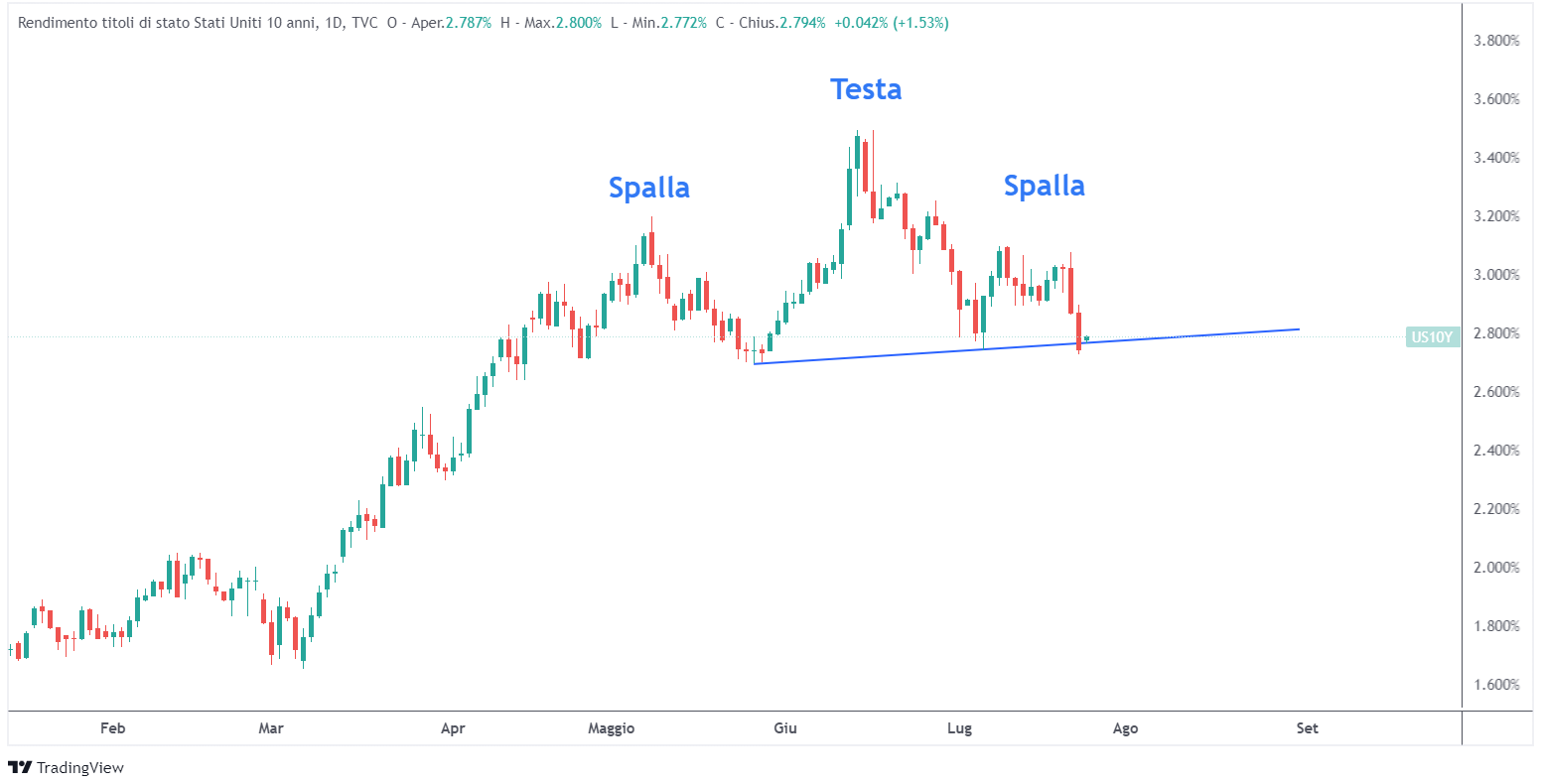
Task: Select the left 'Spalla' label
Action: click(648, 188)
